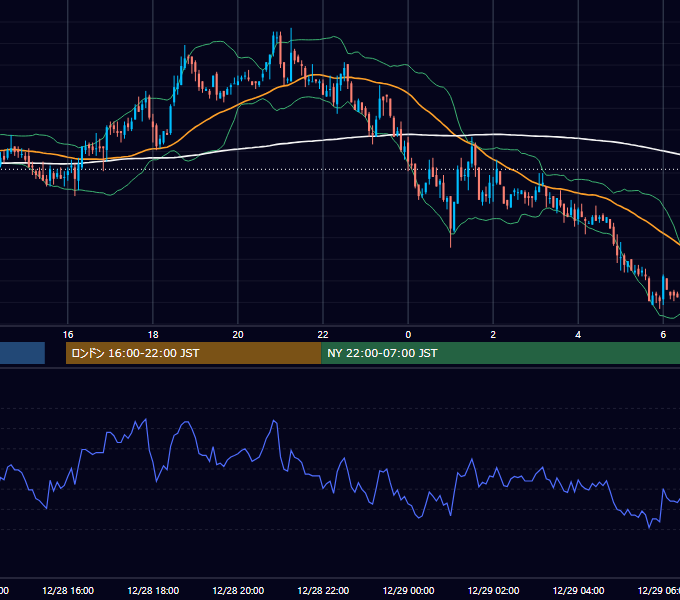Click the 12/29 00:00 date label
Image resolution: width=680 pixels, height=600 pixels.
pos(408,590)
